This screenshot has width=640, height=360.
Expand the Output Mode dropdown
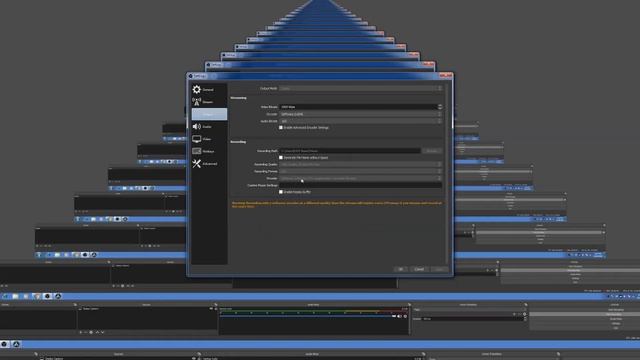coord(360,88)
